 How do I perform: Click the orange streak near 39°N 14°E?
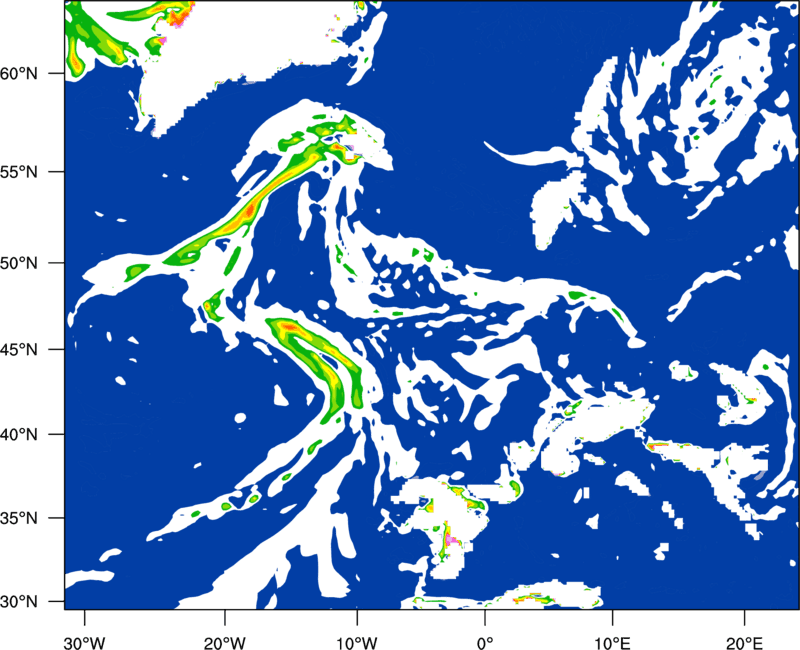(x=658, y=446)
